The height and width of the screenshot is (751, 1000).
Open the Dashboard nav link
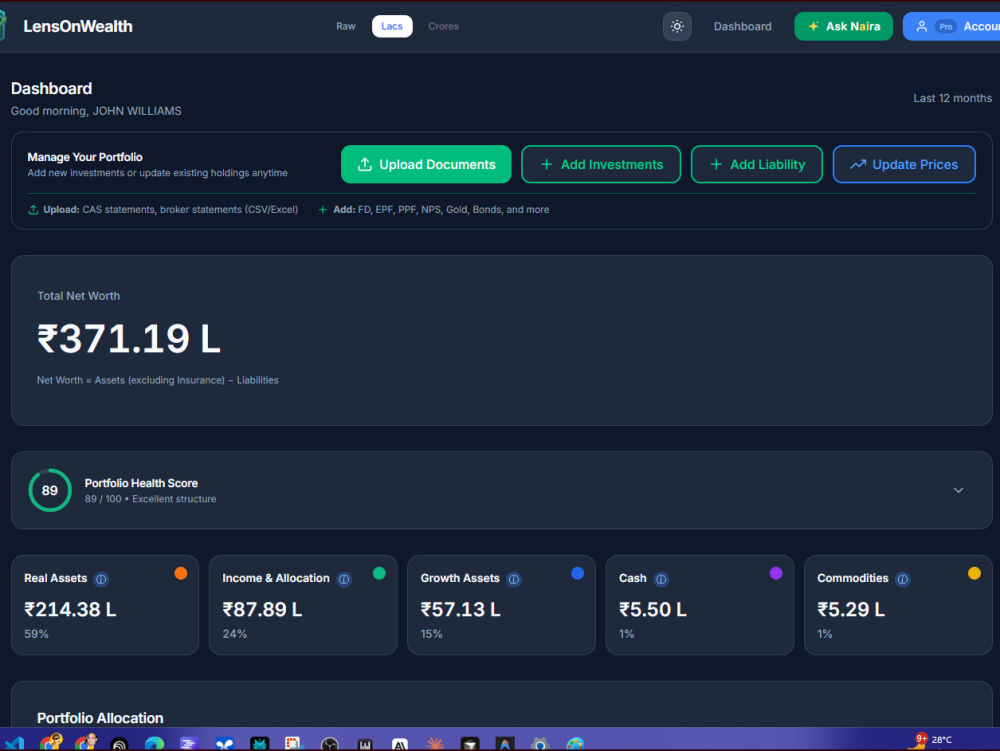coord(742,27)
